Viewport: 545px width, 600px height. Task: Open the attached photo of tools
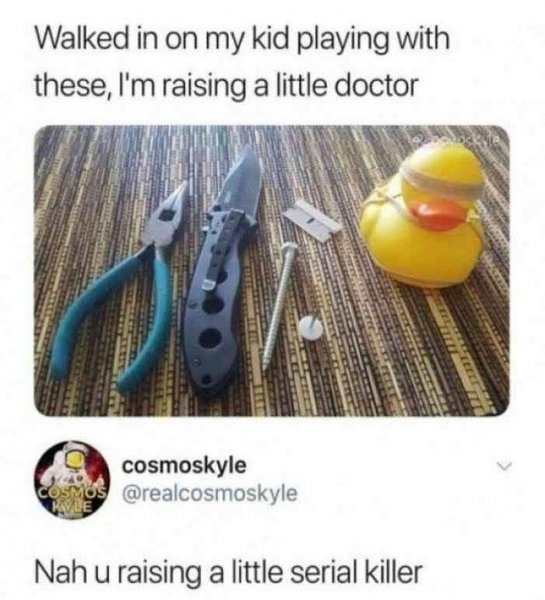[272, 271]
